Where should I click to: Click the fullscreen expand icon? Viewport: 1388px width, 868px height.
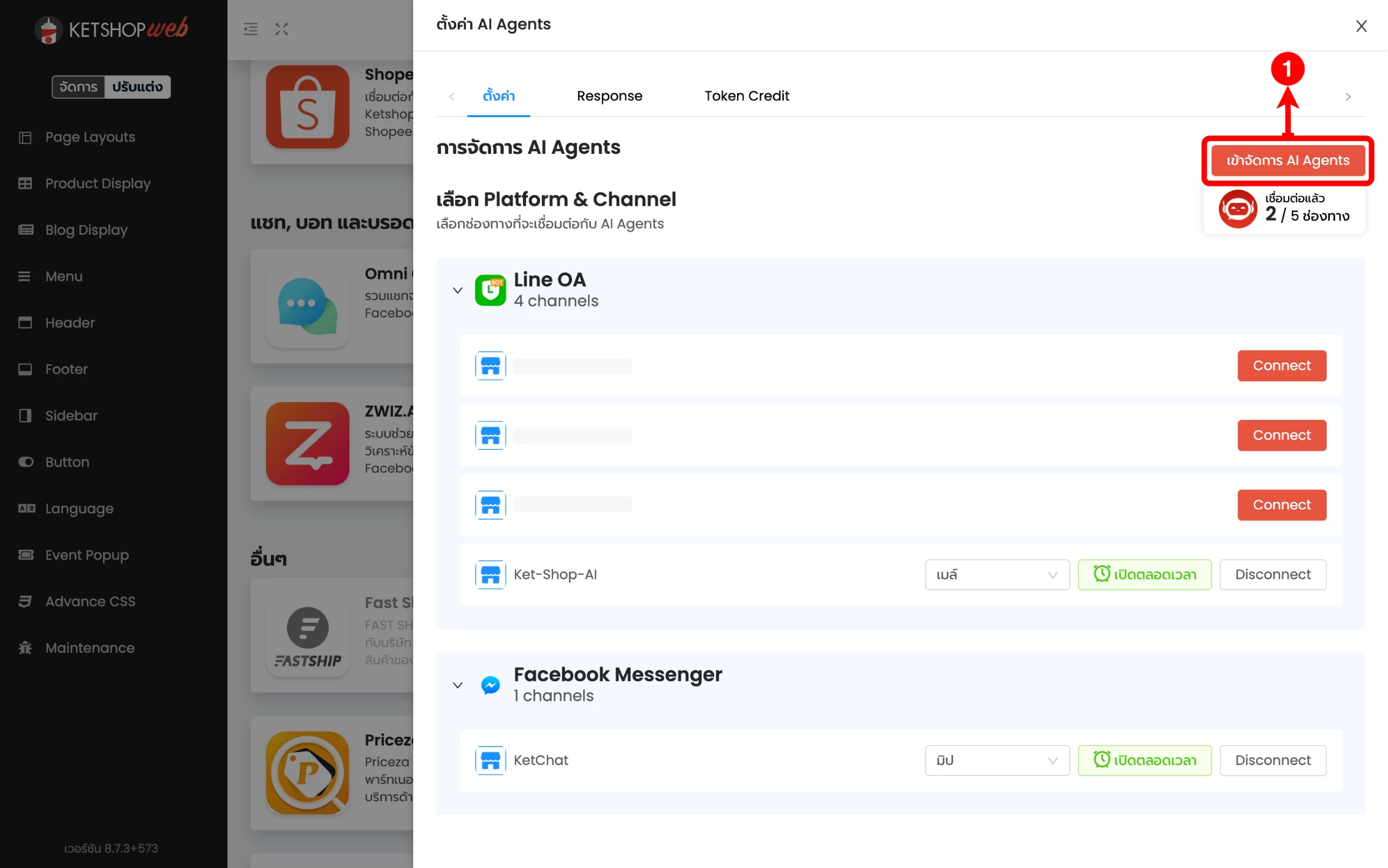pos(281,29)
